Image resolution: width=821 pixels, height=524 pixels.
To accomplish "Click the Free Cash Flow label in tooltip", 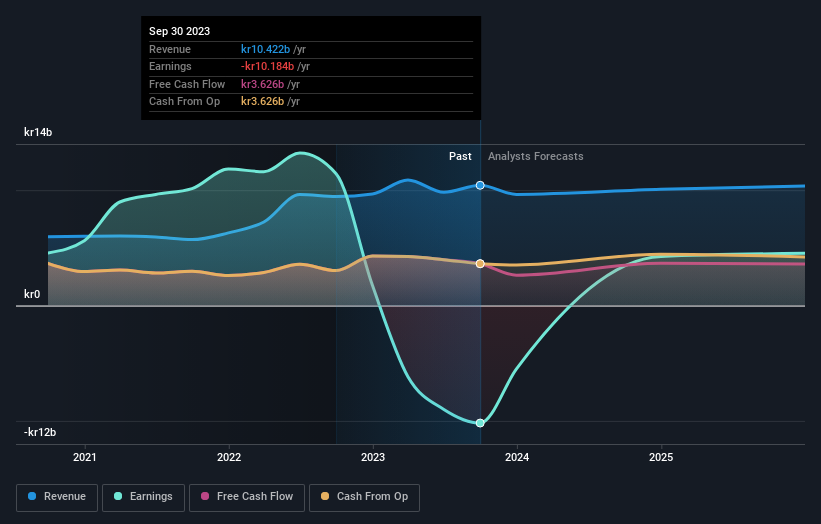I will coord(187,84).
